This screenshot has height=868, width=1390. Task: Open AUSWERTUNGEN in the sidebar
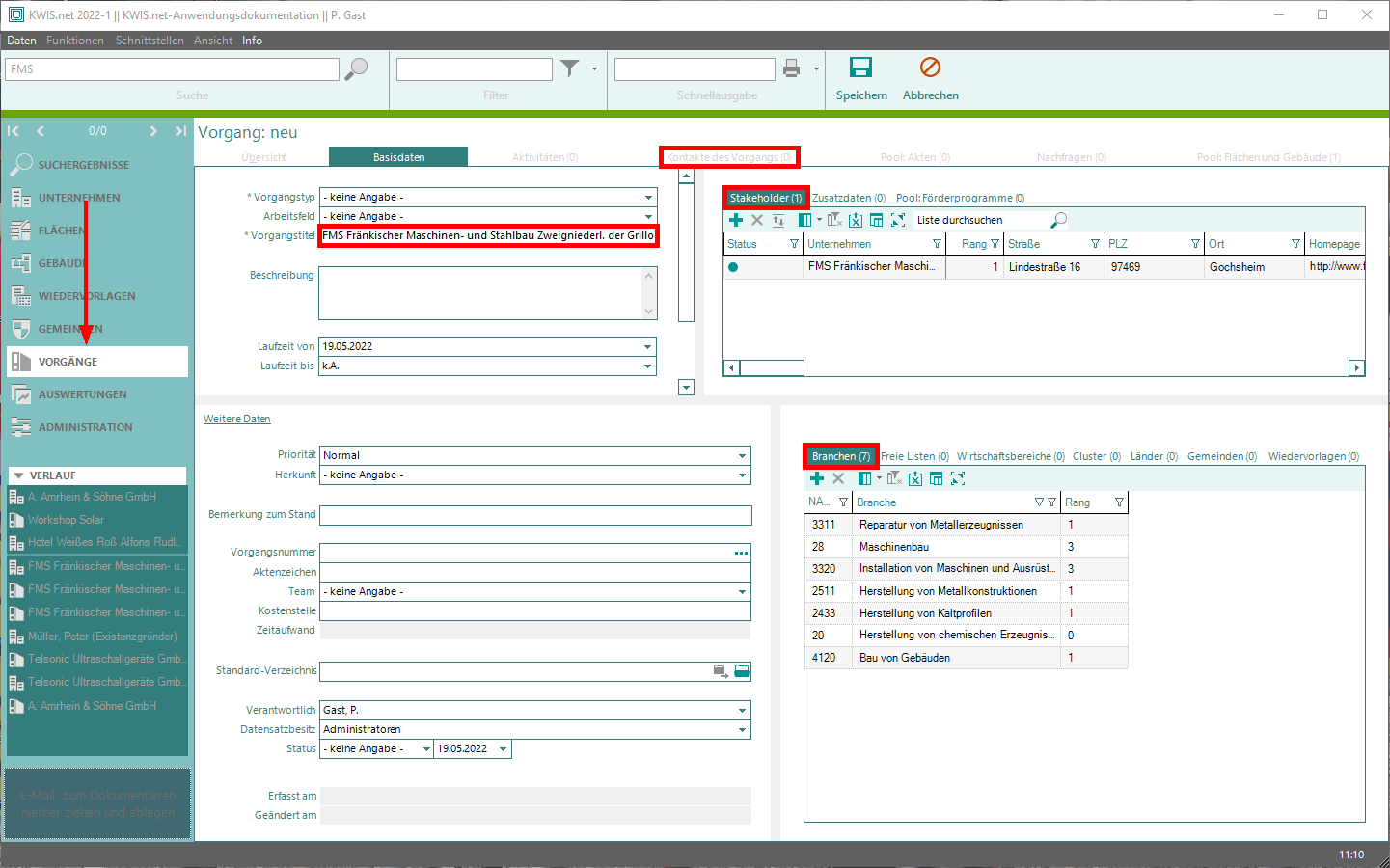point(97,394)
